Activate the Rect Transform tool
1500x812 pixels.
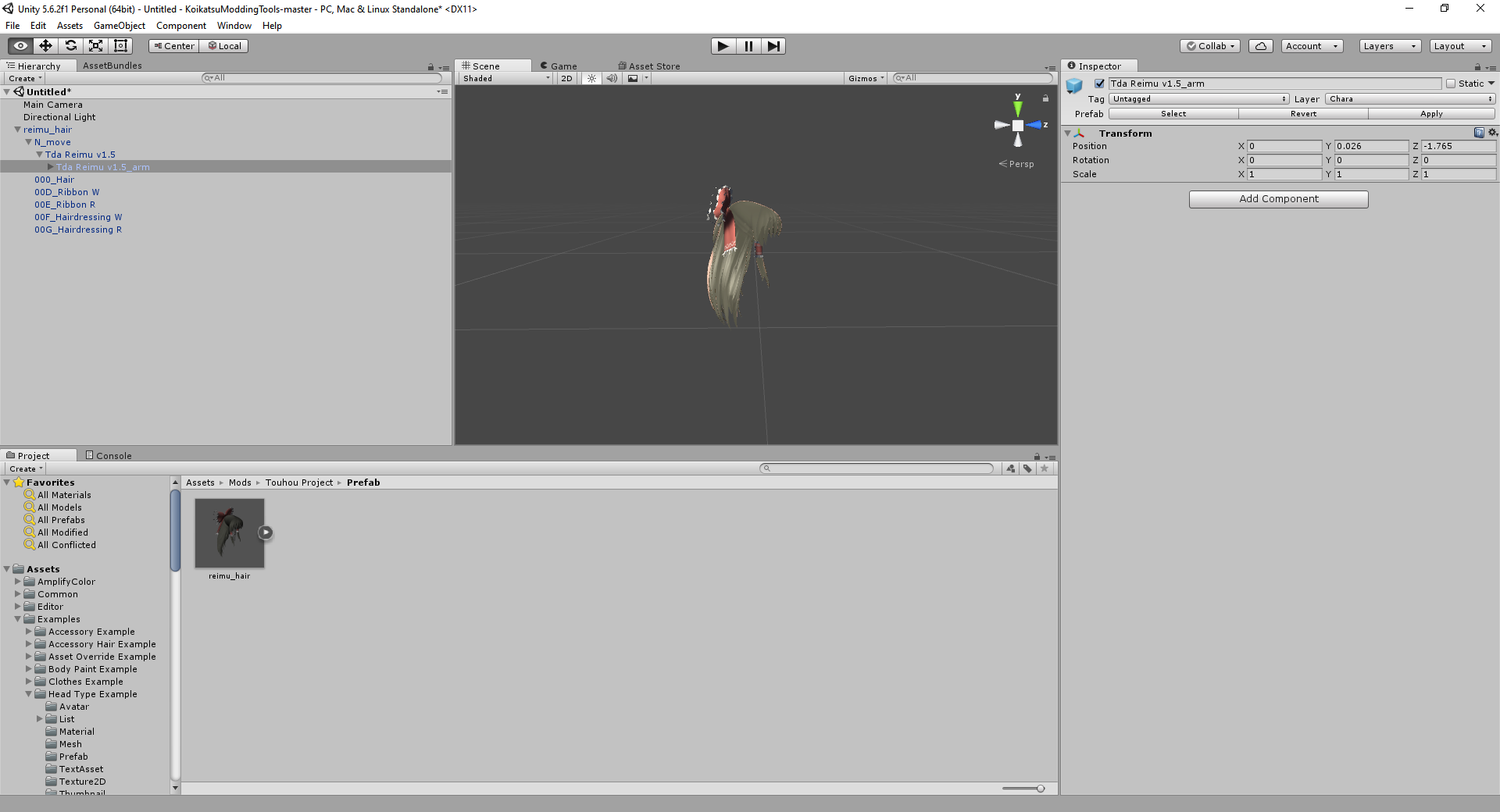[x=120, y=45]
